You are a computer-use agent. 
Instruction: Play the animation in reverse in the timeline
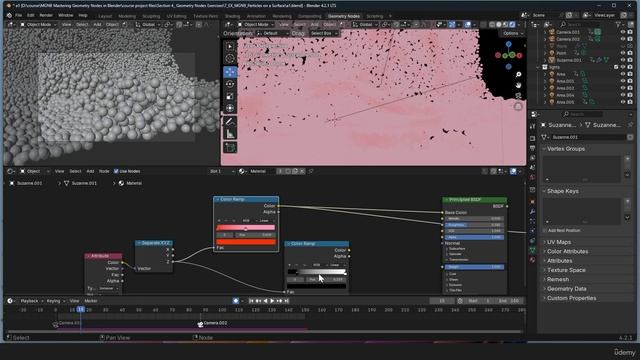tap(265, 301)
